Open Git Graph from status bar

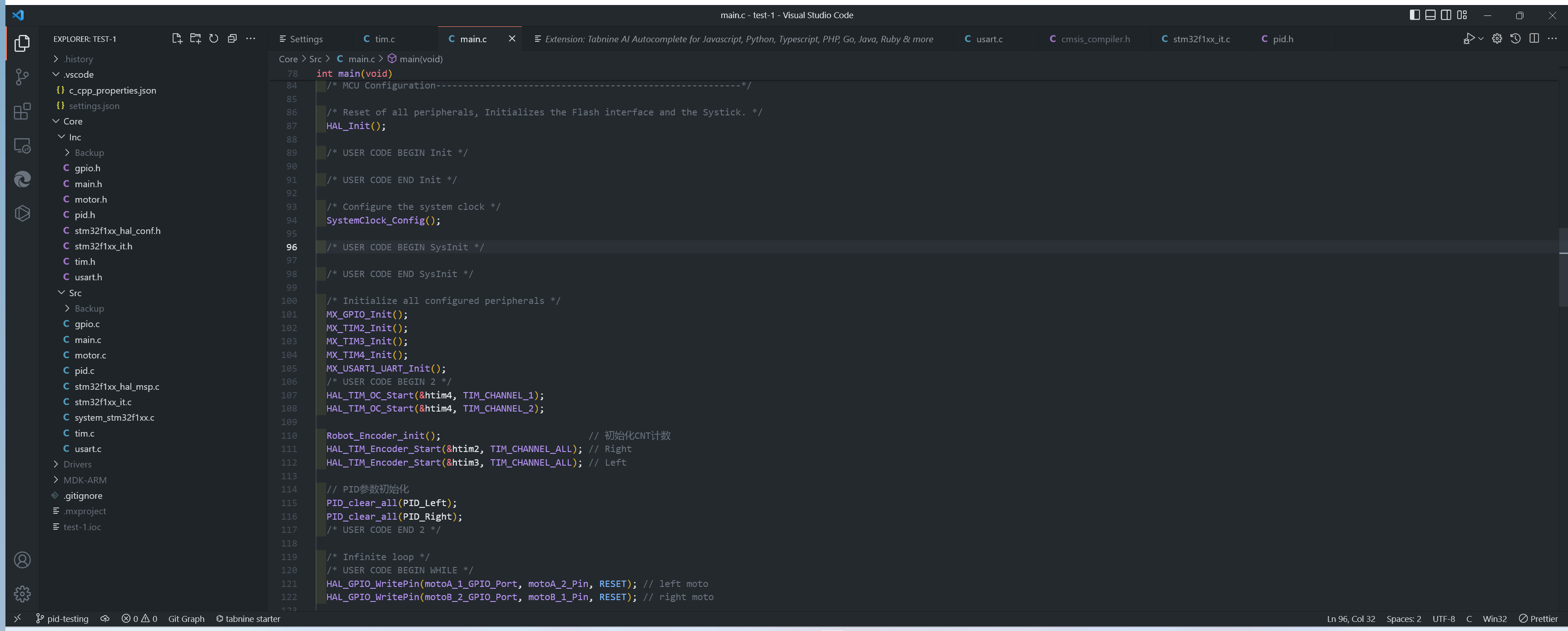186,618
